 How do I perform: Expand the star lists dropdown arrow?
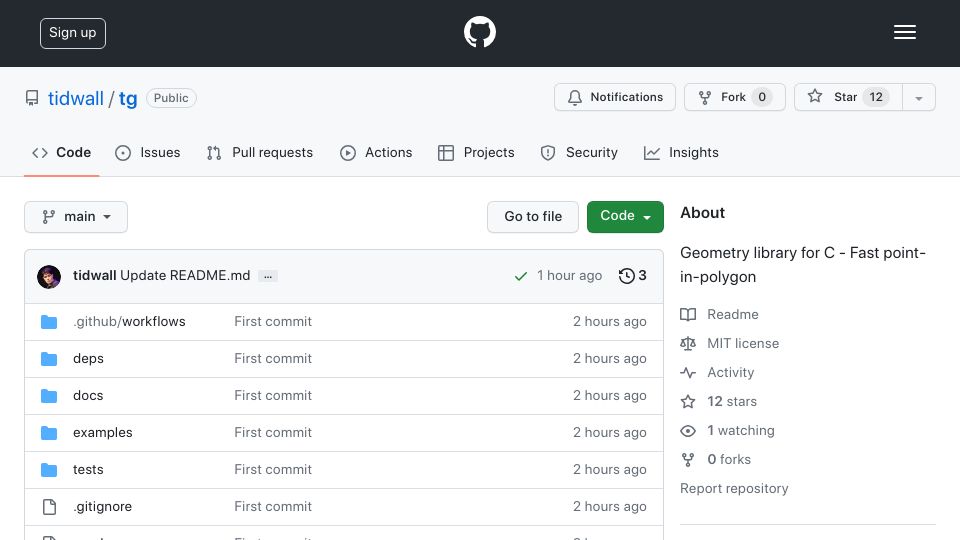click(919, 98)
